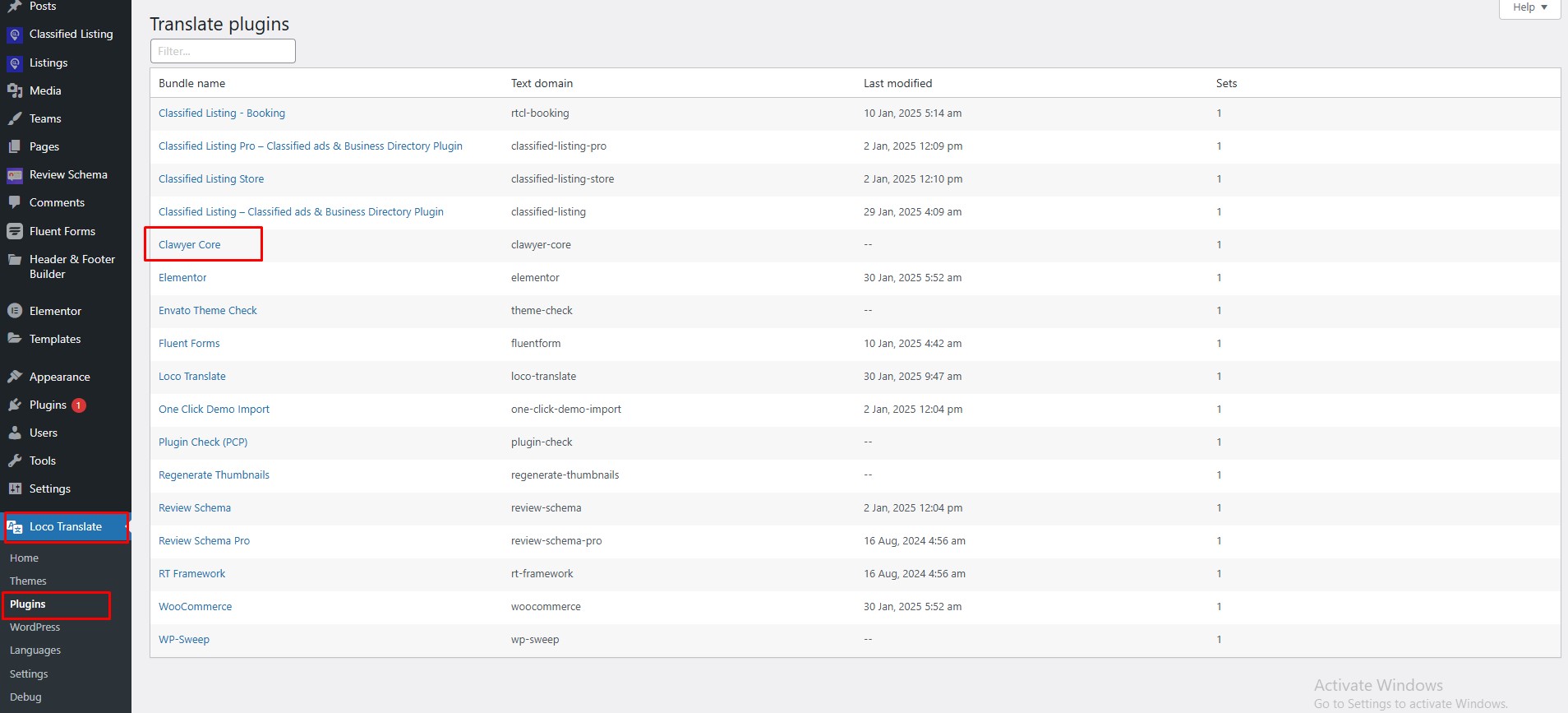Click the text domain 'wp-sweep'
1568x713 pixels.
(x=535, y=640)
